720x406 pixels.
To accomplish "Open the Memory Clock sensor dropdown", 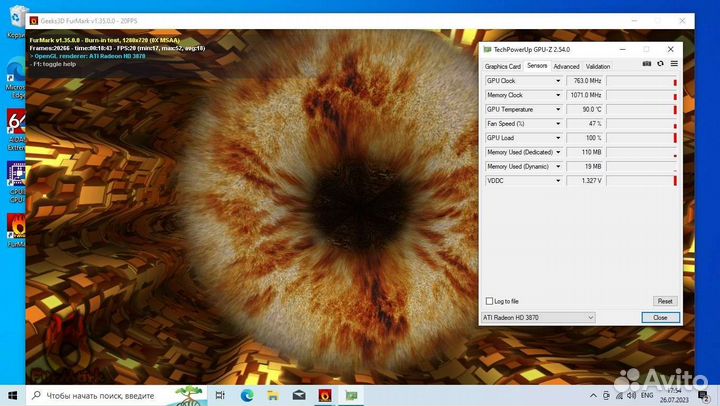I will pyautogui.click(x=558, y=95).
